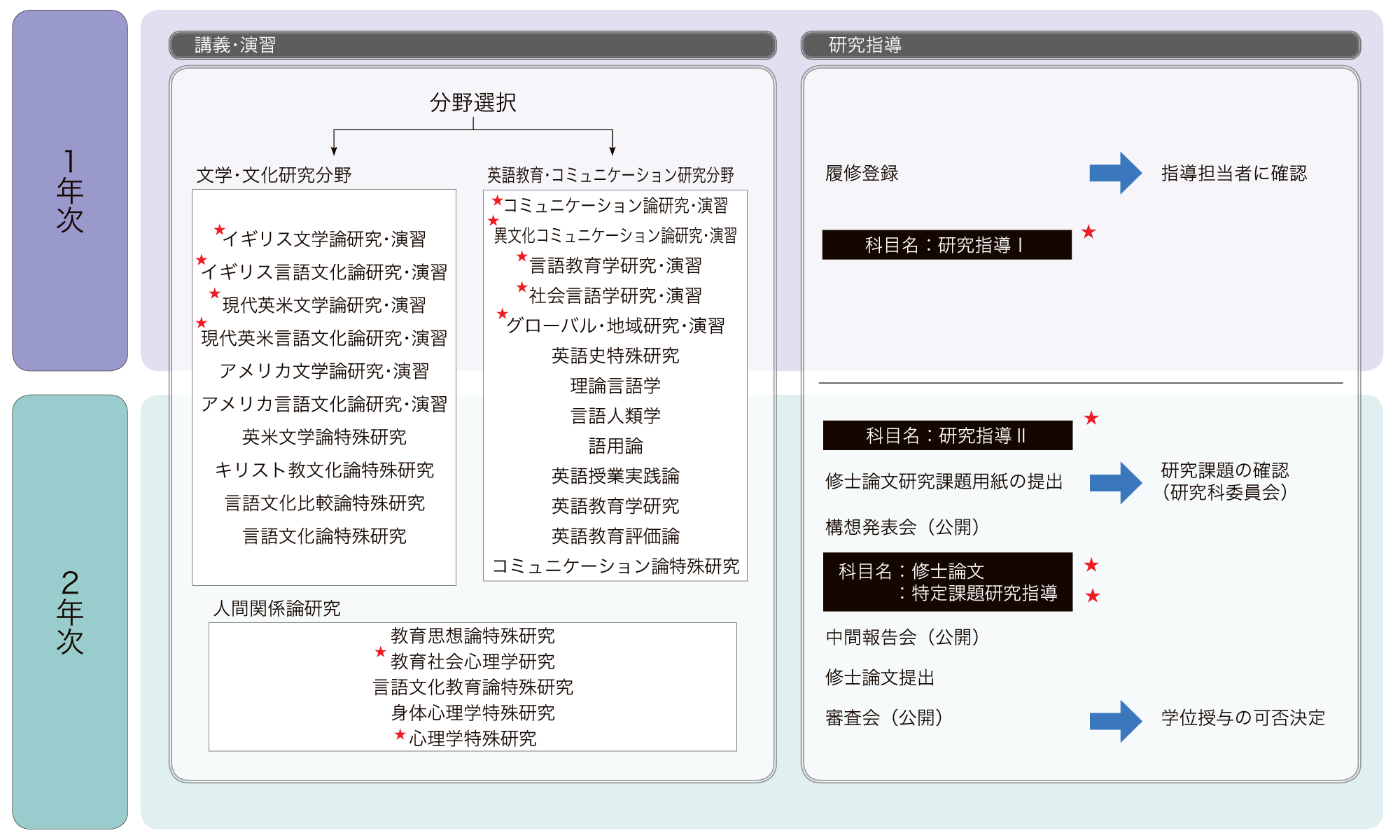Select the 分野選択 heading
Viewport: 1400px width, 840px height.
(x=472, y=103)
